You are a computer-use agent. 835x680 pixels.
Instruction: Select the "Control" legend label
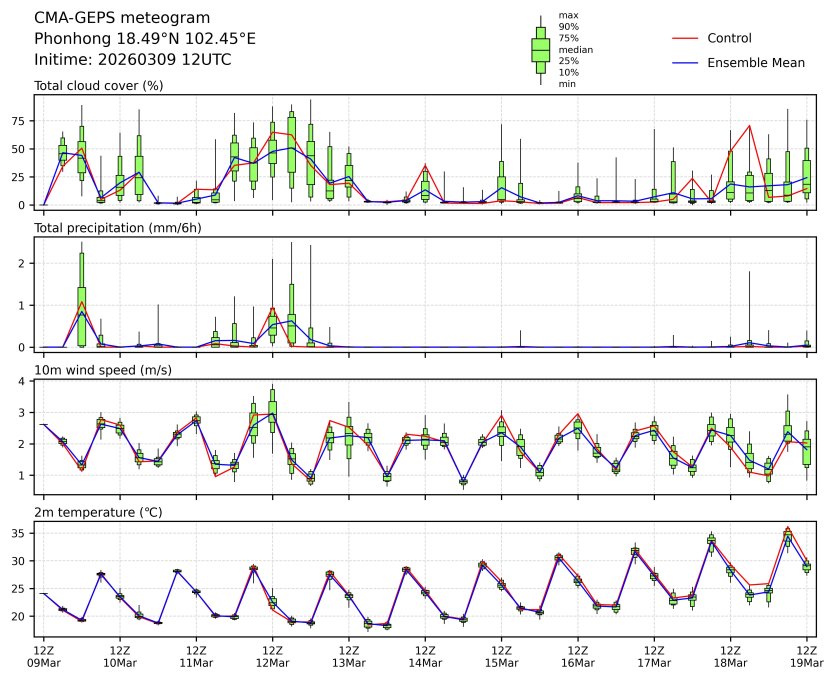point(729,38)
